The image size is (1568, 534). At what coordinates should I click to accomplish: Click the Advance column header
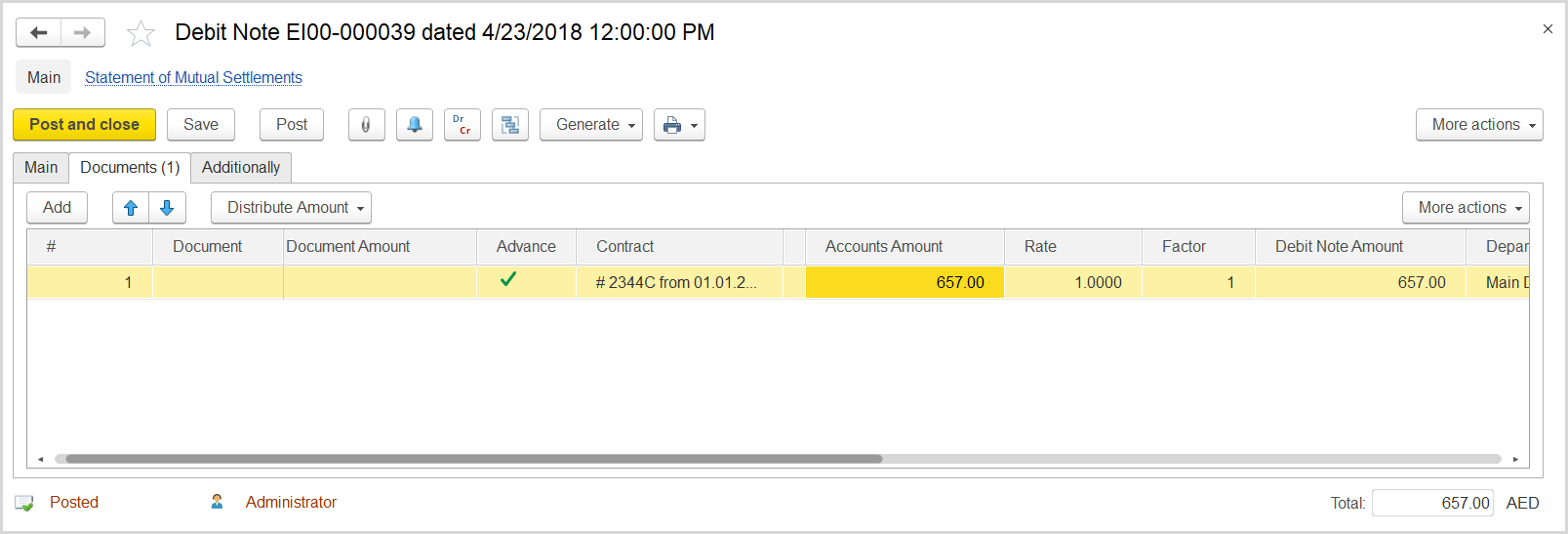click(526, 247)
